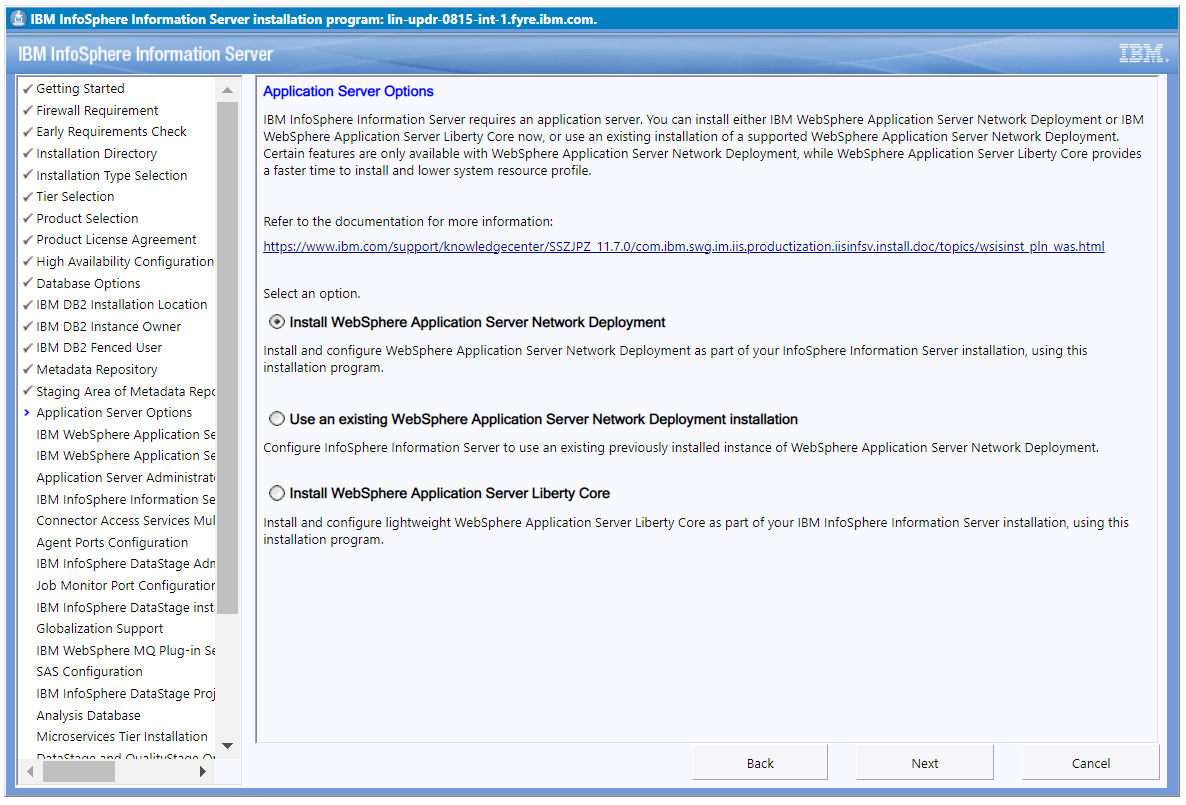The image size is (1186, 805).
Task: Select Install WebSphere Application Server Network Deployment
Action: [x=276, y=321]
